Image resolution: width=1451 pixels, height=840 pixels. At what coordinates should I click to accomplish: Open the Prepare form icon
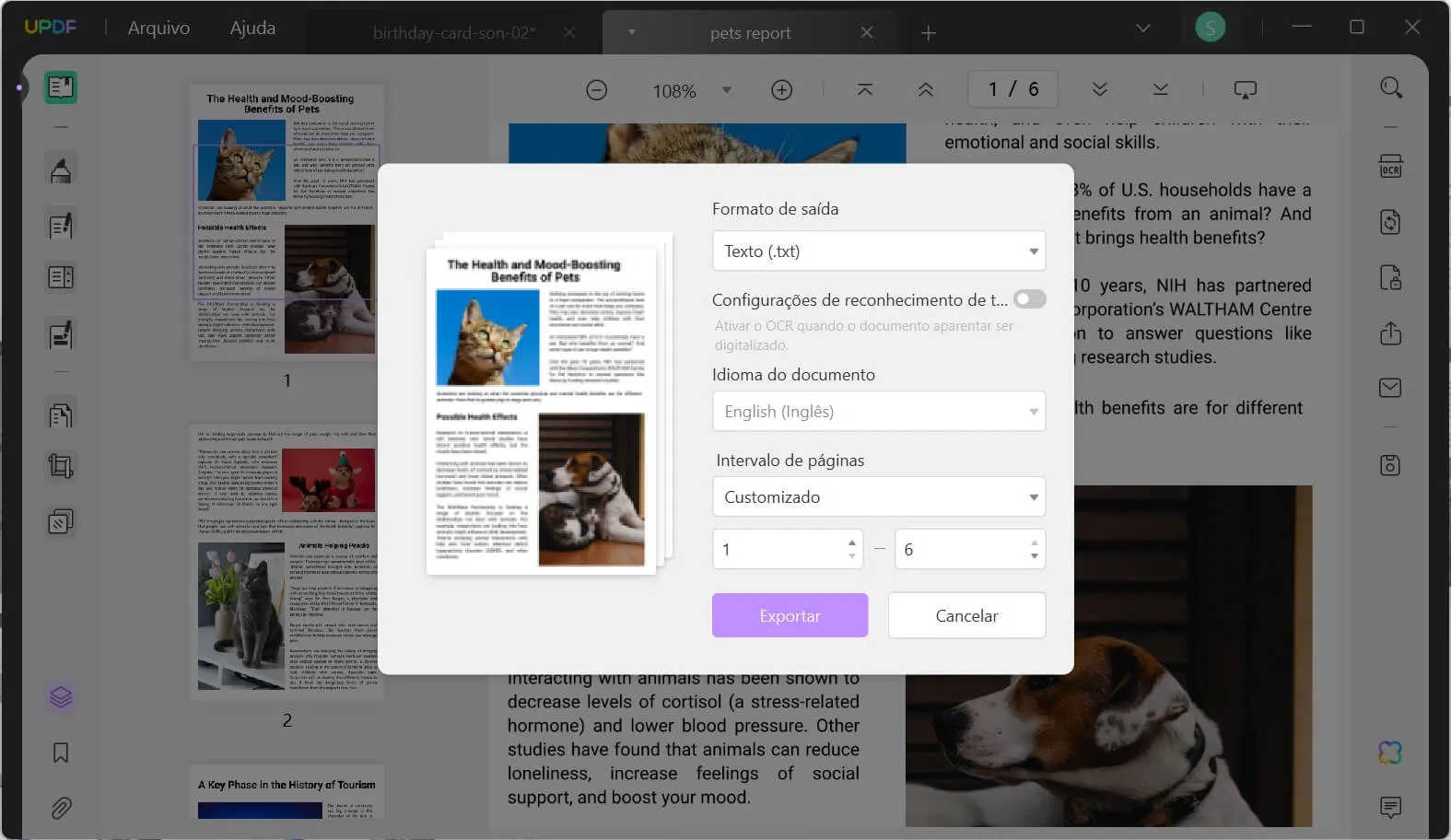(x=61, y=277)
